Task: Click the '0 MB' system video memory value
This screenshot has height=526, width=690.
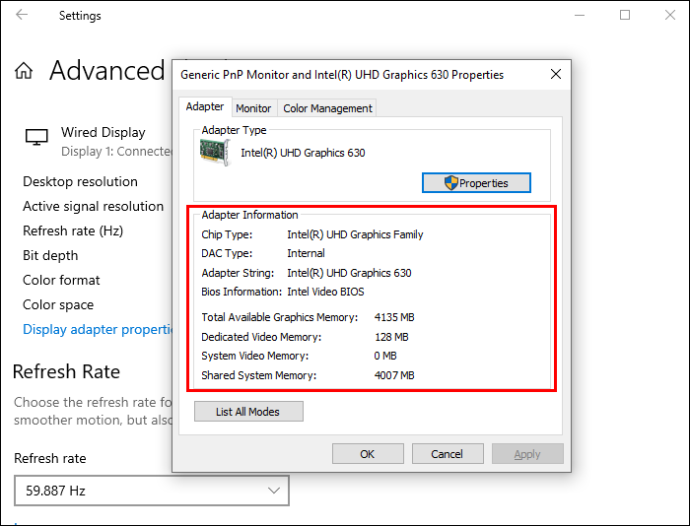Action: tap(385, 356)
